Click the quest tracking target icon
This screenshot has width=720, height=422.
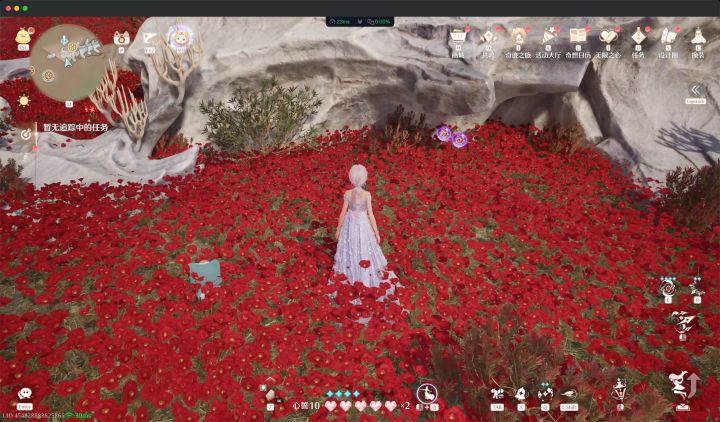click(26, 134)
